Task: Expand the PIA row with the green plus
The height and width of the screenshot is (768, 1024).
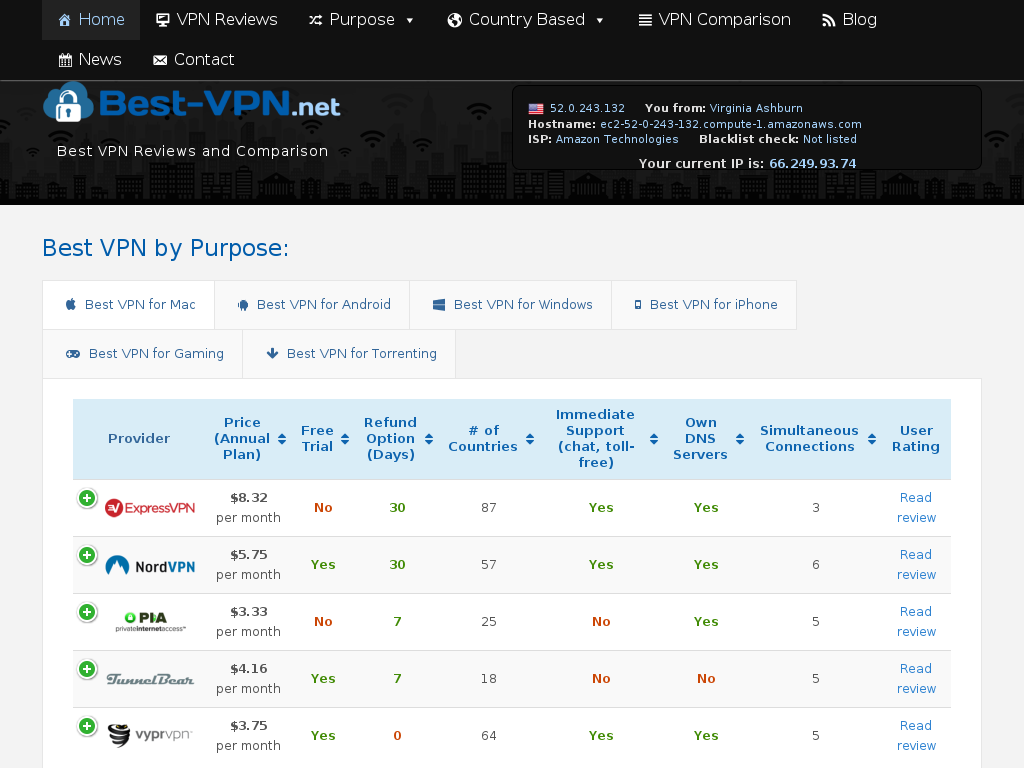Action: click(87, 612)
